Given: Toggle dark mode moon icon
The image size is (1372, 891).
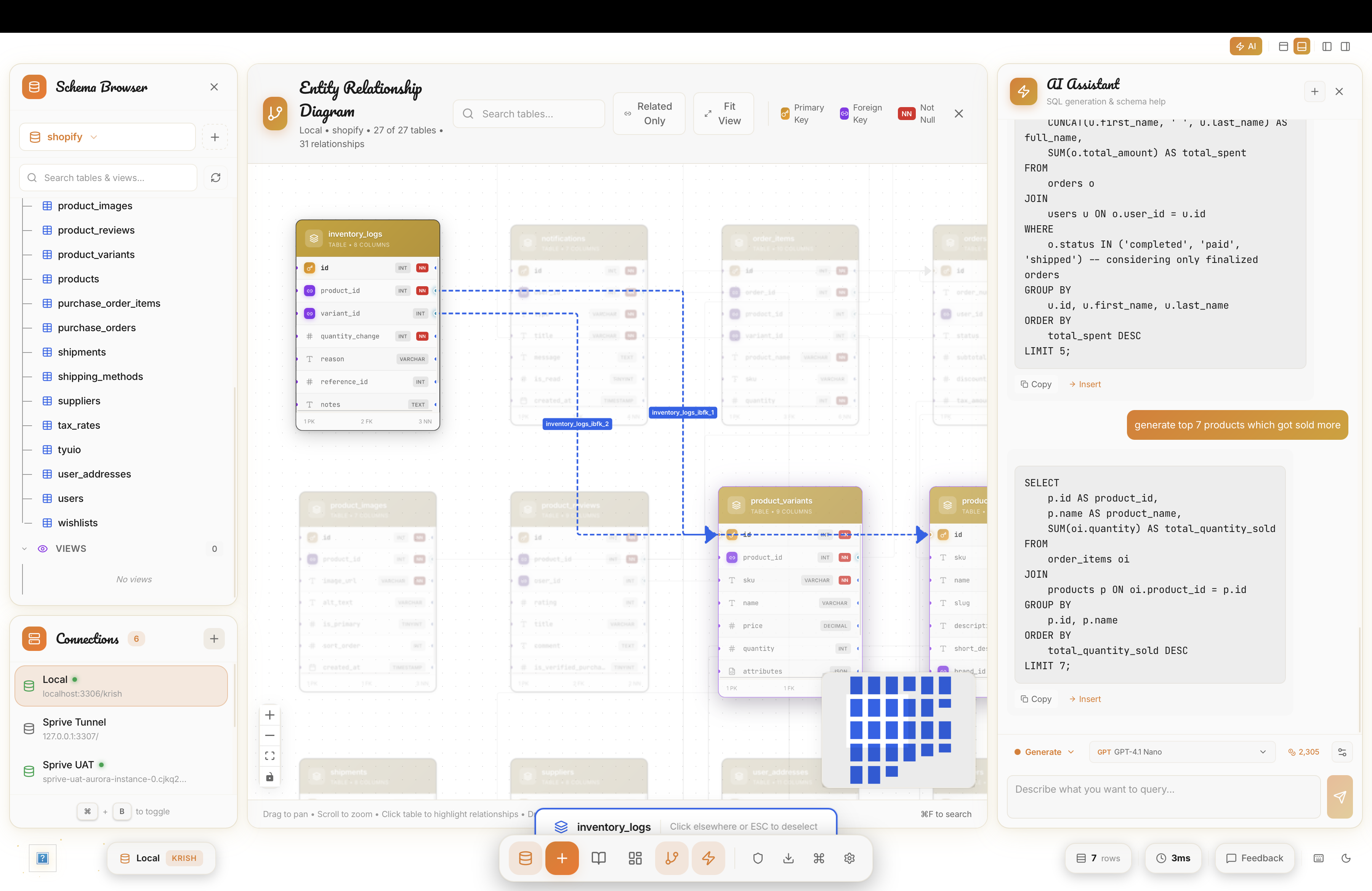Looking at the screenshot, I should click(1346, 858).
